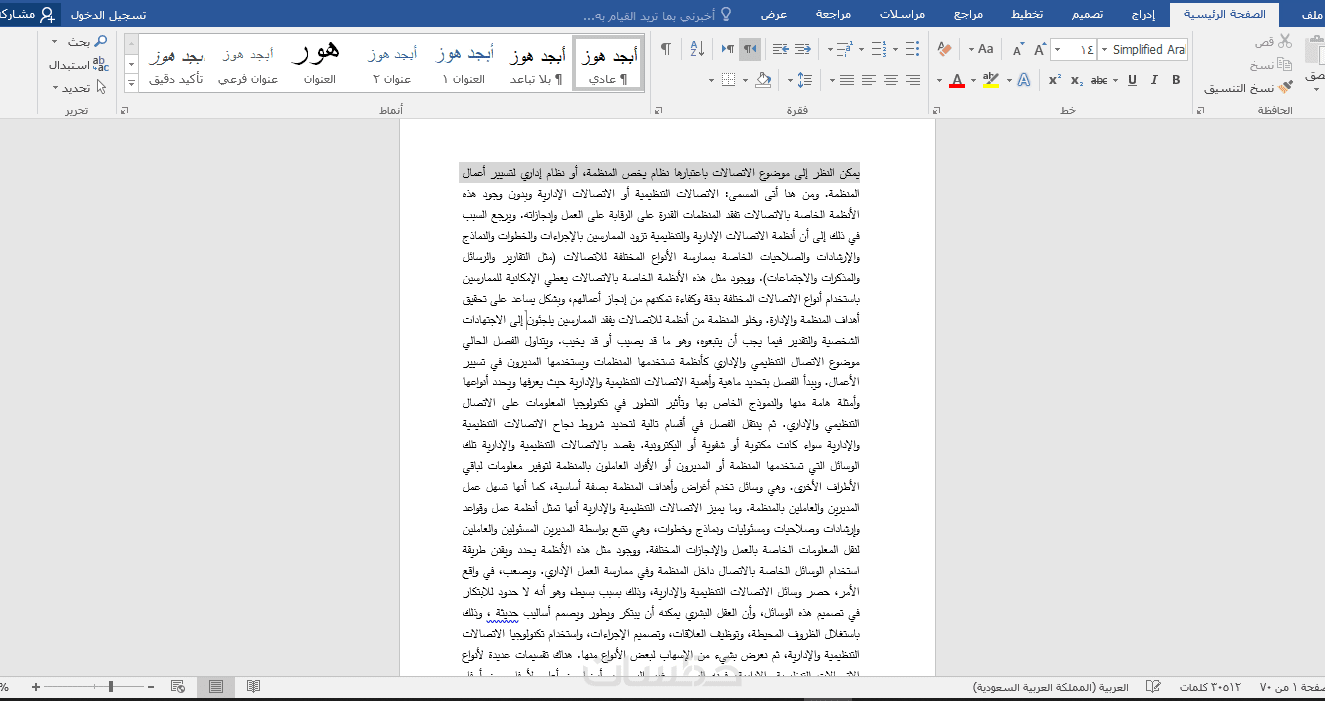Switch to Print Layout view icon
Screen dimensions: 1325x701
215,687
